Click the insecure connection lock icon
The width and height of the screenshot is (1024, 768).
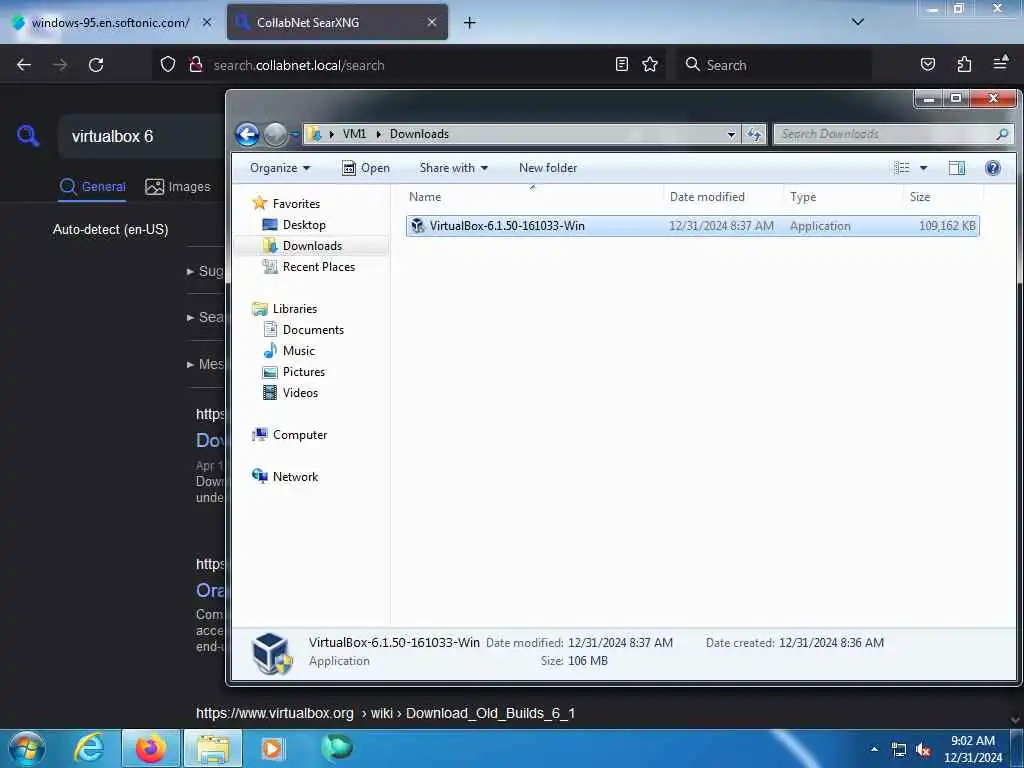[x=195, y=65]
